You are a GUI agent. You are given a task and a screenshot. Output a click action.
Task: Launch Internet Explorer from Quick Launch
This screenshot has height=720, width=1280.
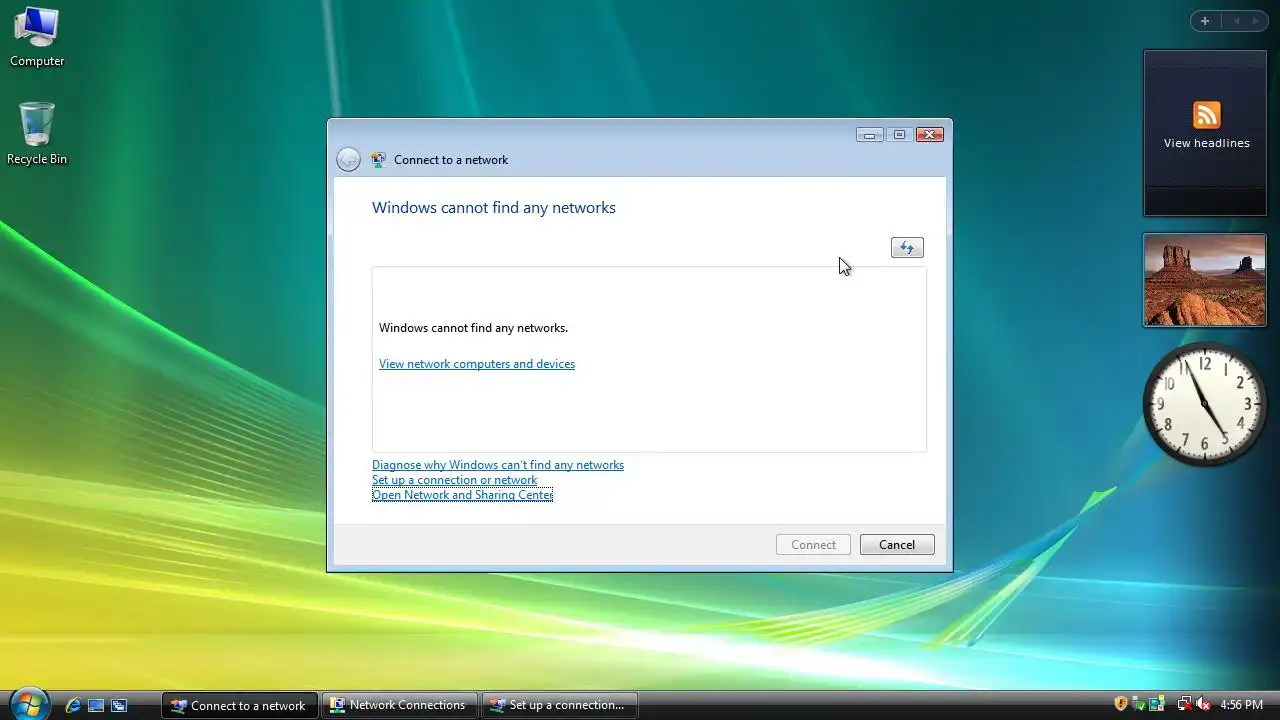(73, 705)
